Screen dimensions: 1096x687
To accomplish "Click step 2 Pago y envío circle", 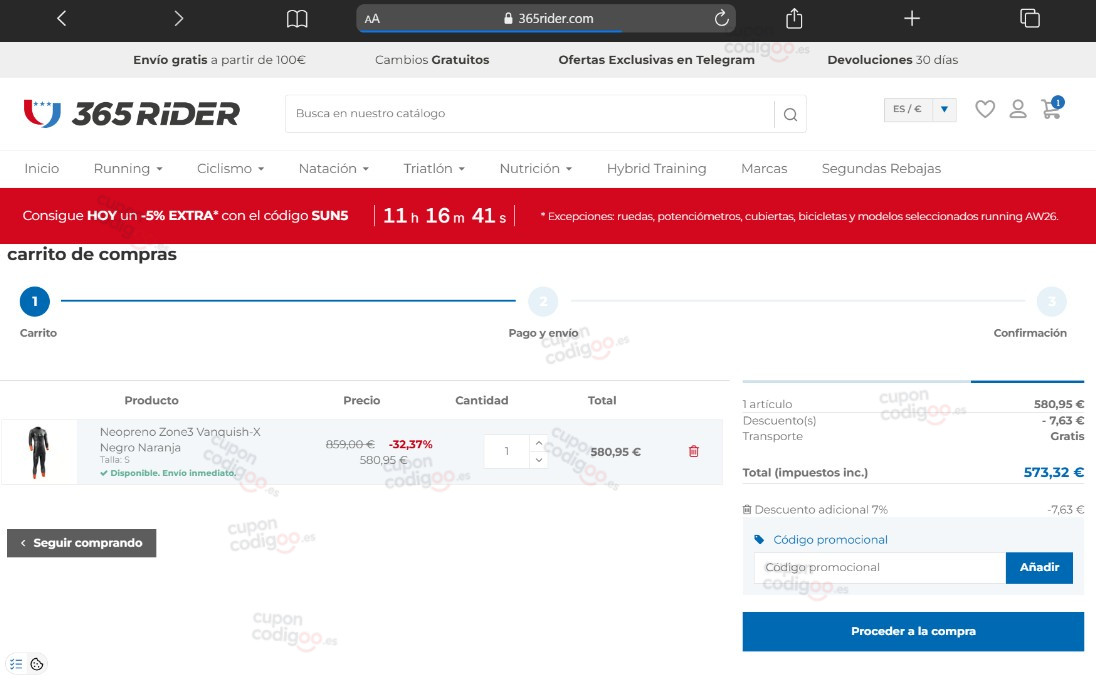I will (x=543, y=302).
